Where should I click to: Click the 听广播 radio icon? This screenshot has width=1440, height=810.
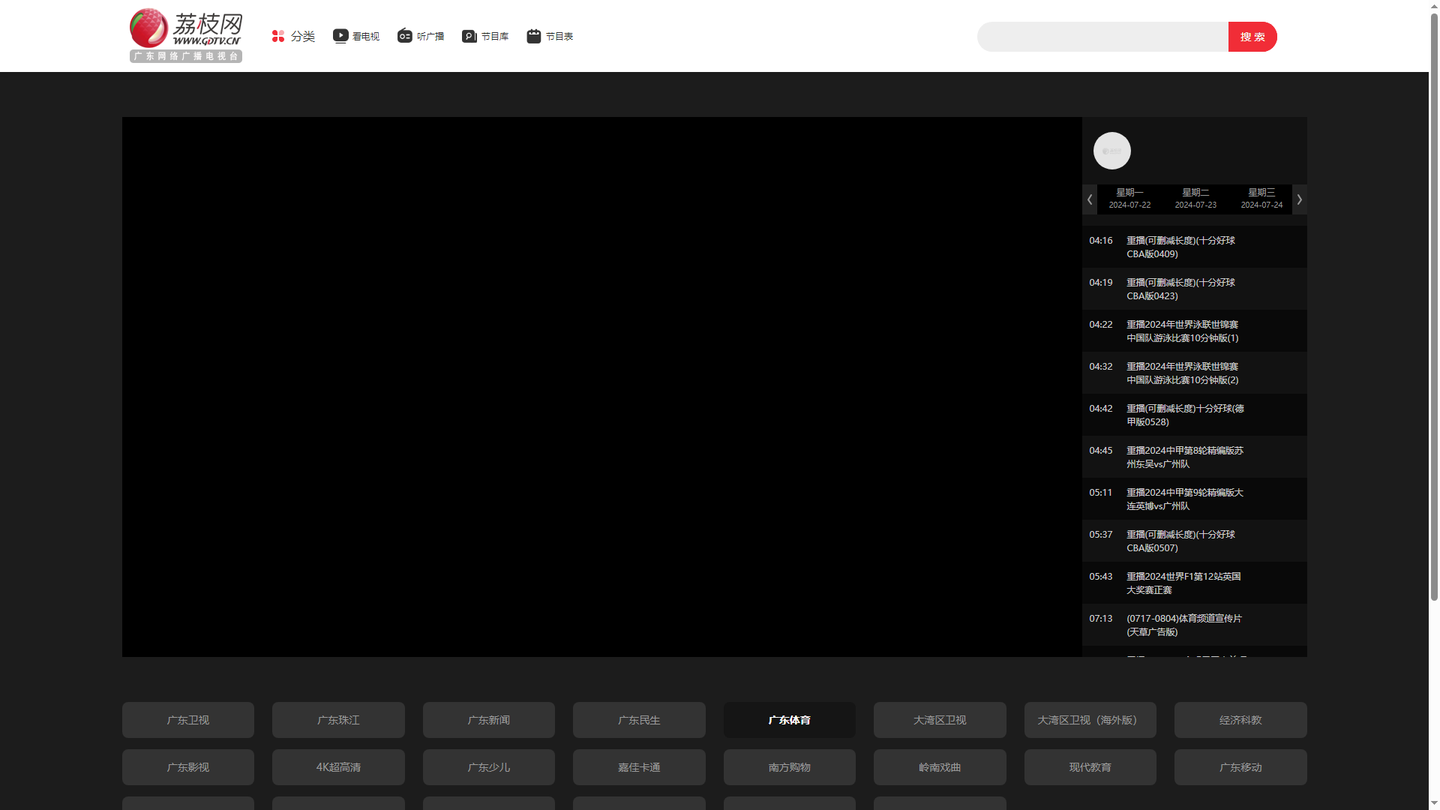[x=405, y=36]
